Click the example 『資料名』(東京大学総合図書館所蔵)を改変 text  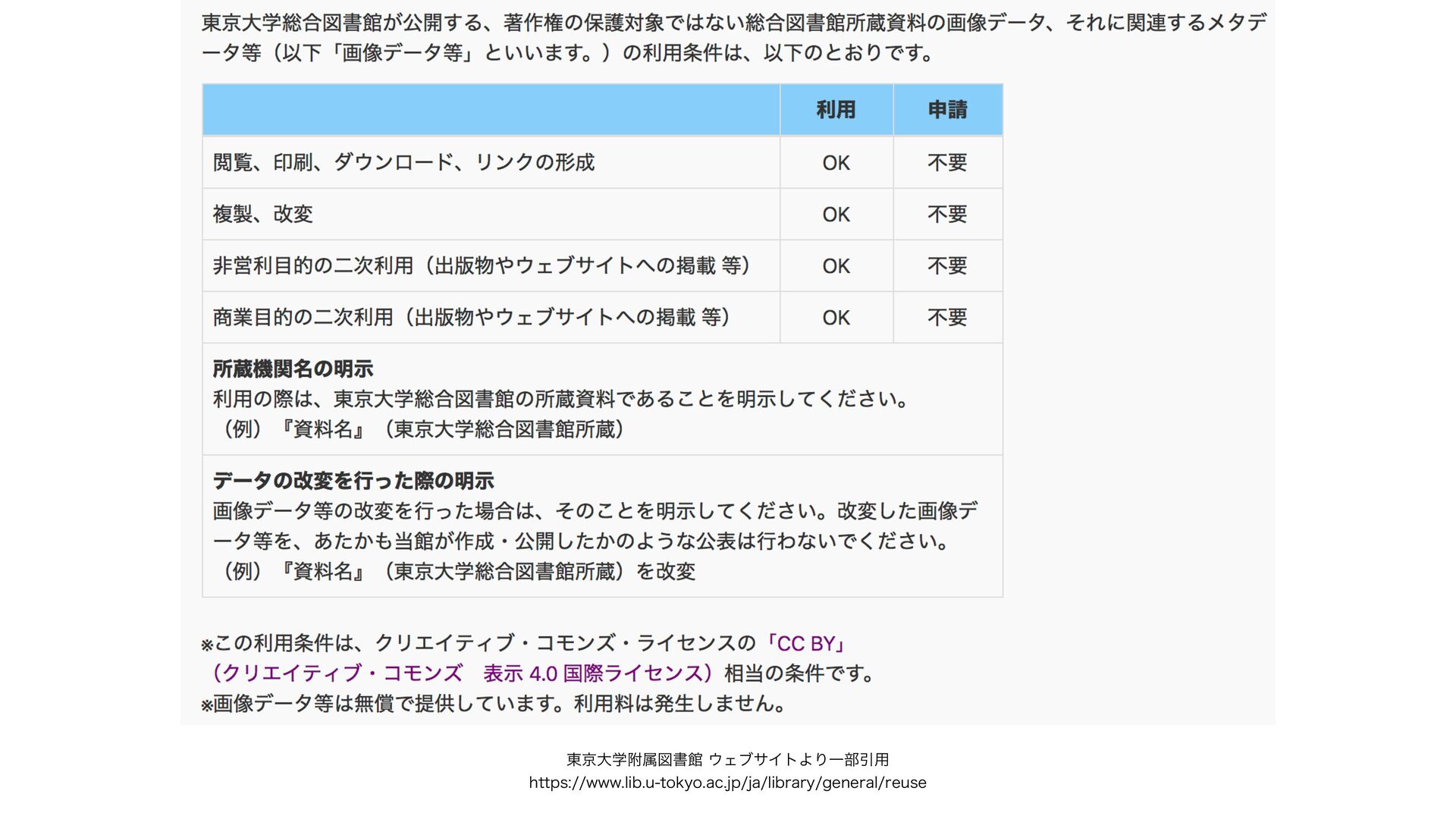[455, 571]
